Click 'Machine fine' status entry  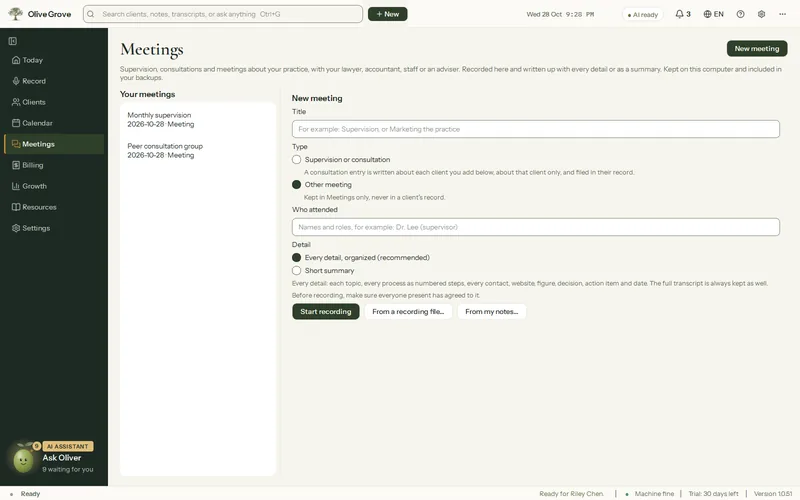click(x=649, y=493)
